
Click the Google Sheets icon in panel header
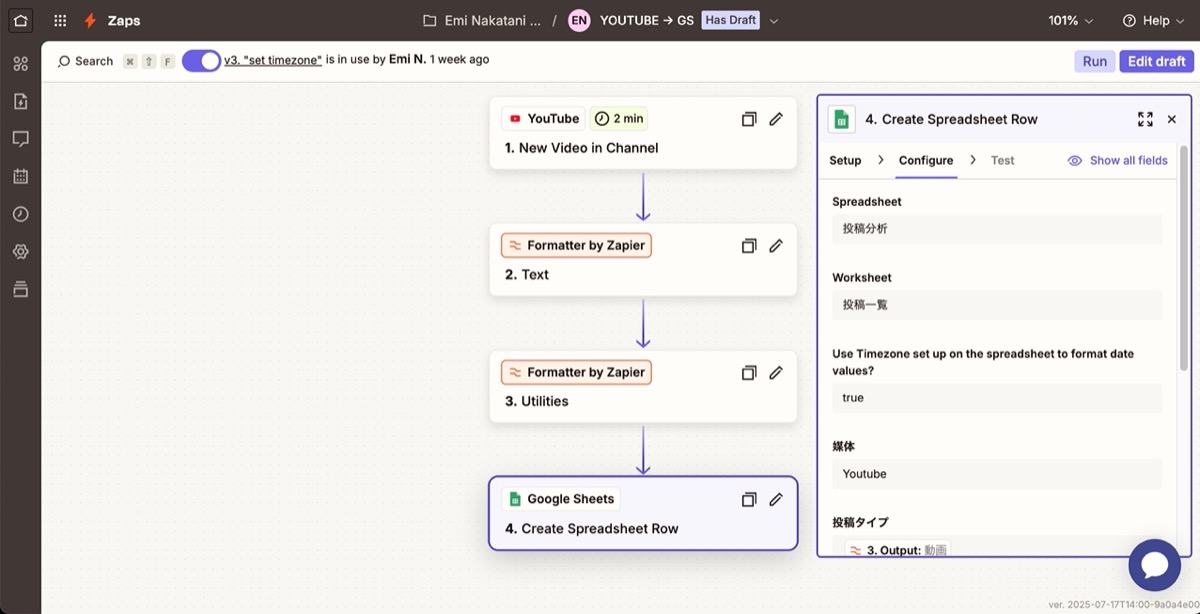[x=842, y=120]
